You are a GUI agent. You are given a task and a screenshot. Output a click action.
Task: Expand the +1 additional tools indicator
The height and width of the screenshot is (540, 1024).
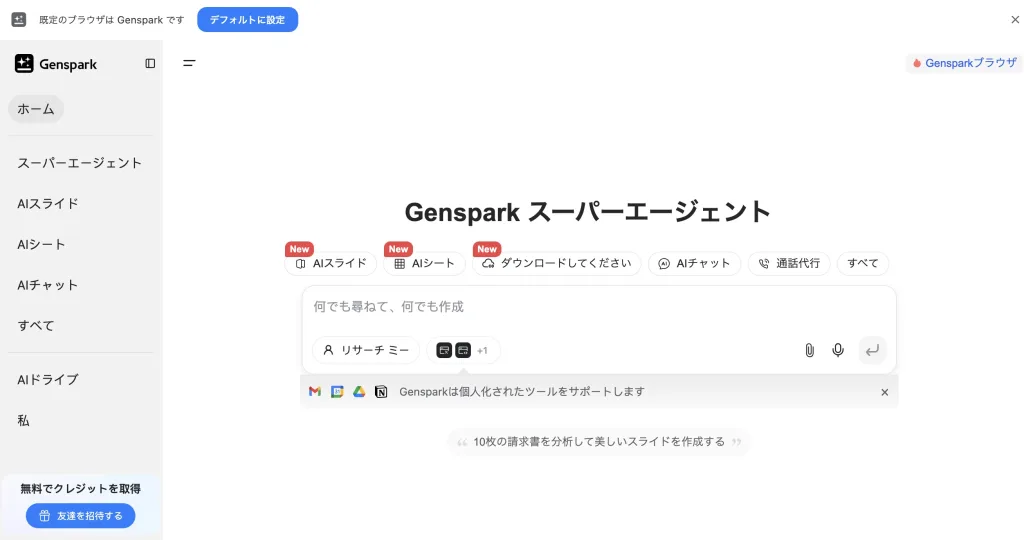tap(482, 351)
